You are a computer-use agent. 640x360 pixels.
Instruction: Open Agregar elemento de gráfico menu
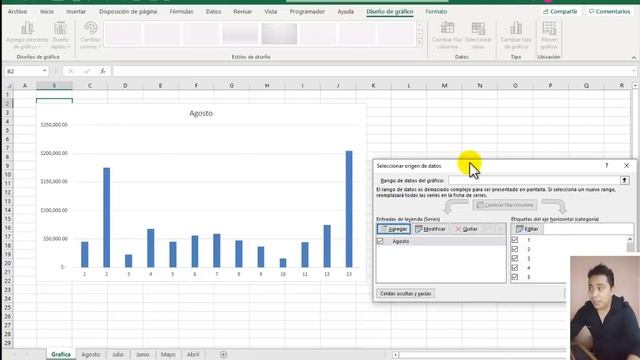[27, 36]
